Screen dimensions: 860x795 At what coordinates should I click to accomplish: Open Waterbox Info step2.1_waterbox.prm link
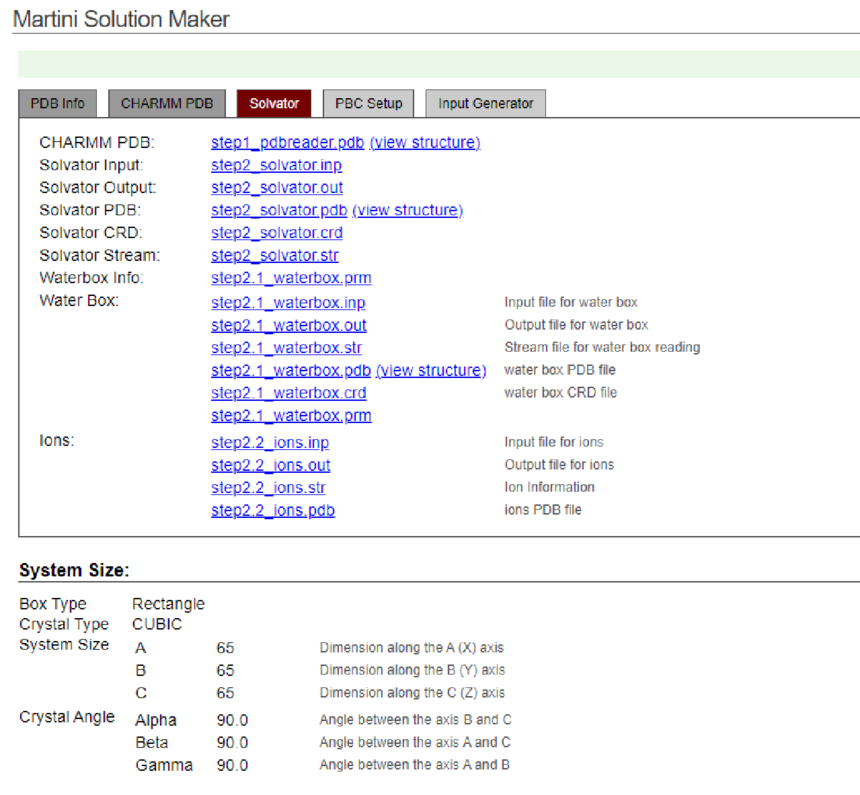pos(291,278)
